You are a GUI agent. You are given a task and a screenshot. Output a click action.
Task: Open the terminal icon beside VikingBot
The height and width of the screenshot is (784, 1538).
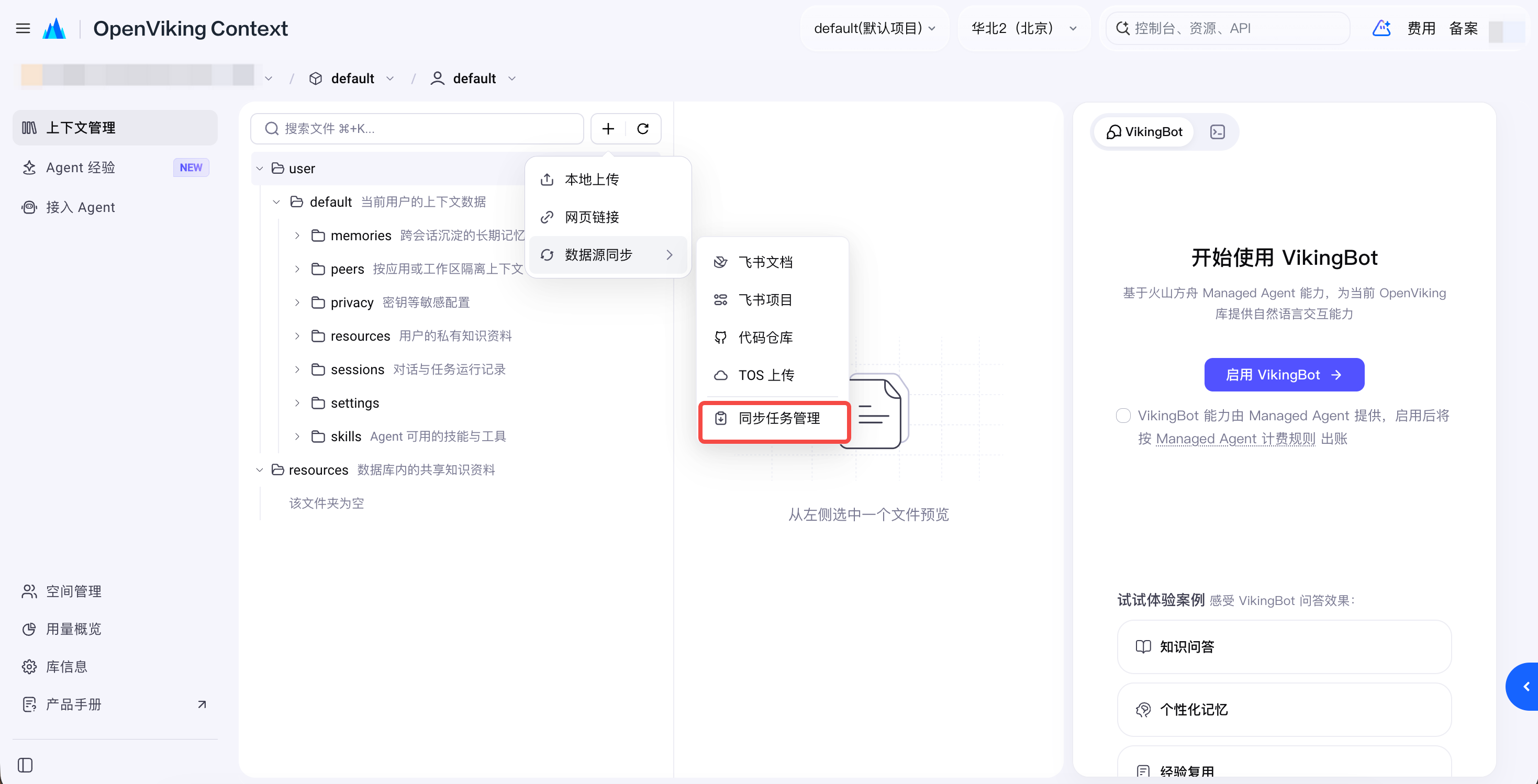click(1218, 132)
